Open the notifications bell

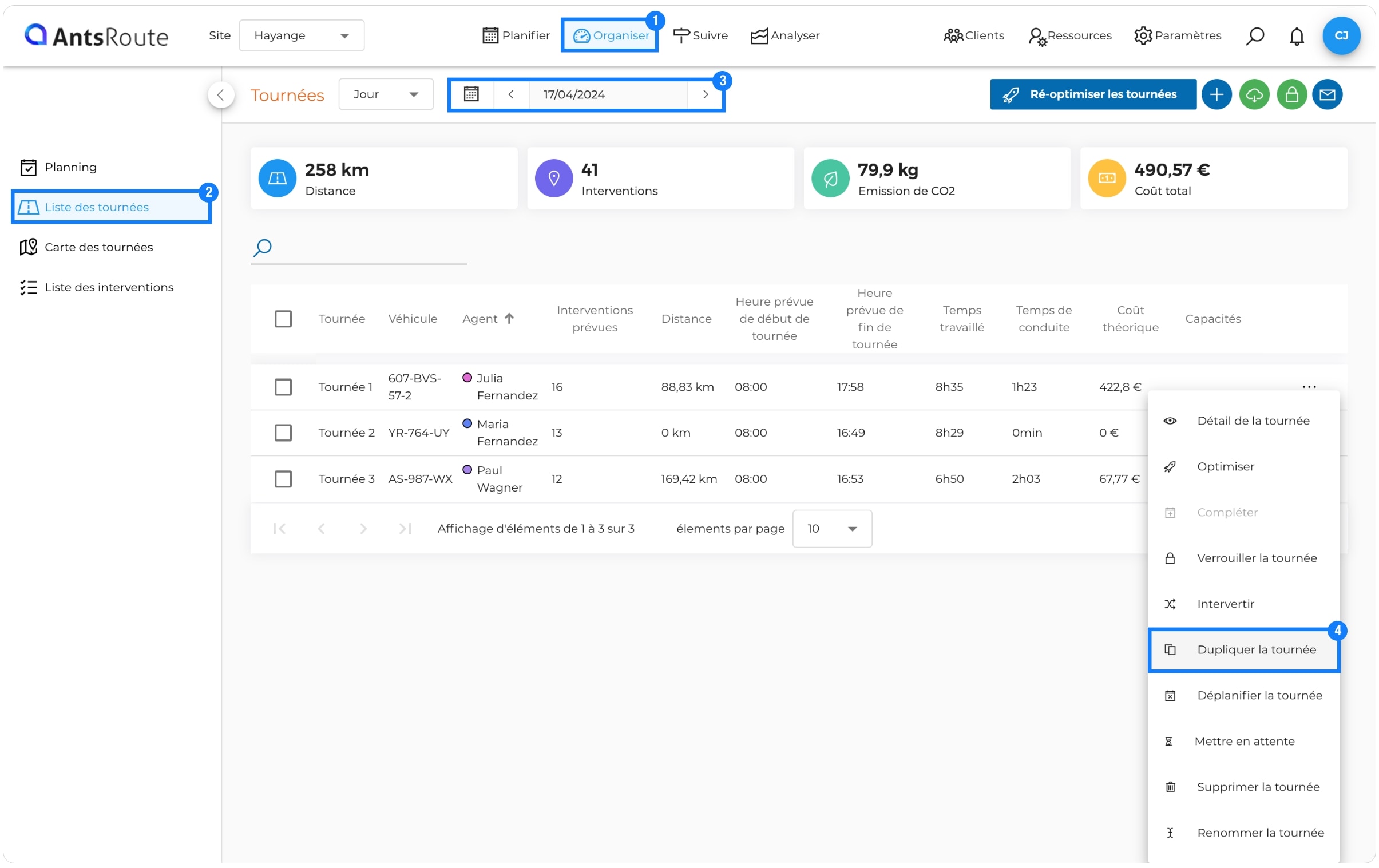click(x=1297, y=35)
